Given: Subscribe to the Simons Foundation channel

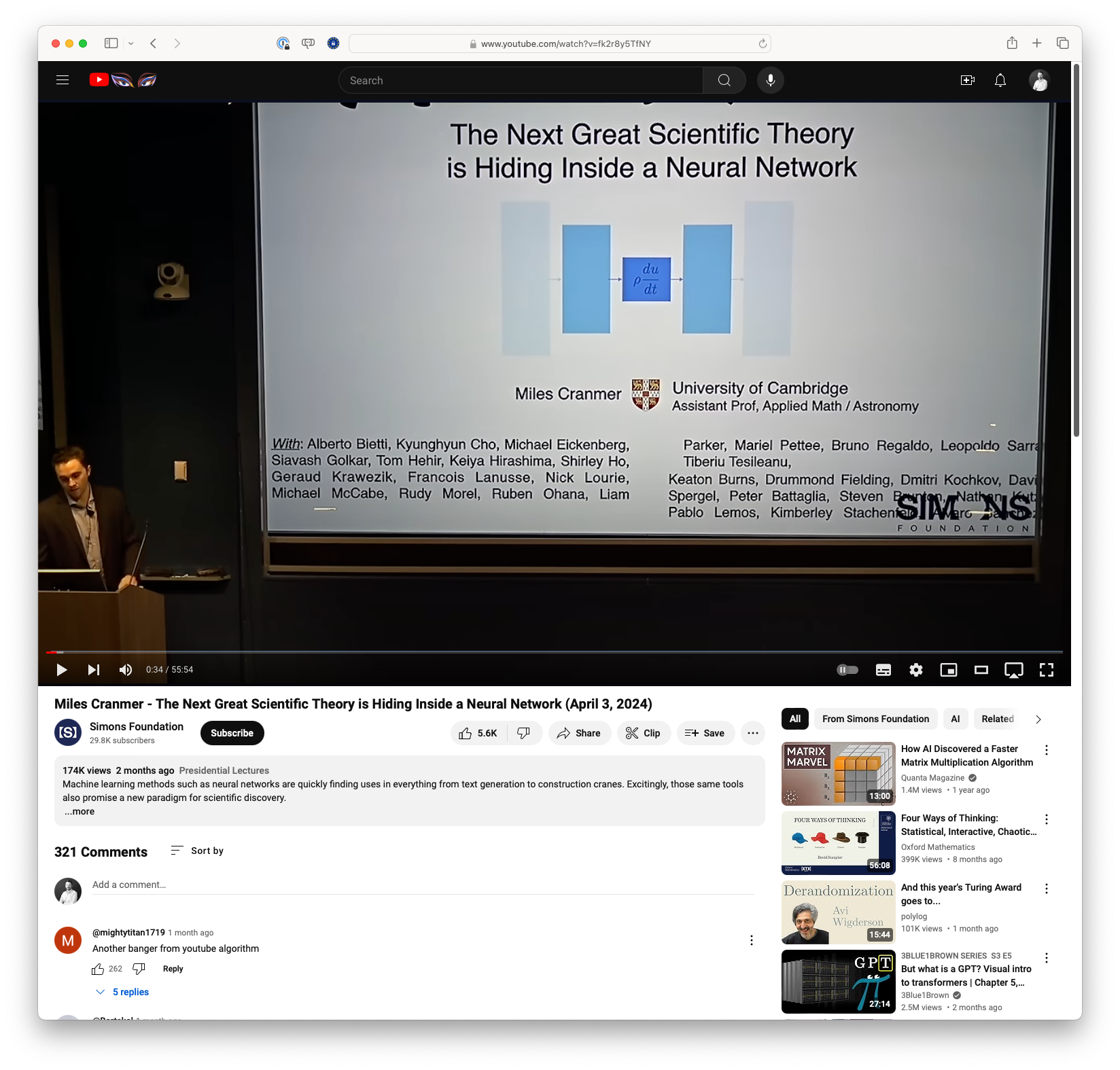Looking at the screenshot, I should pos(232,733).
